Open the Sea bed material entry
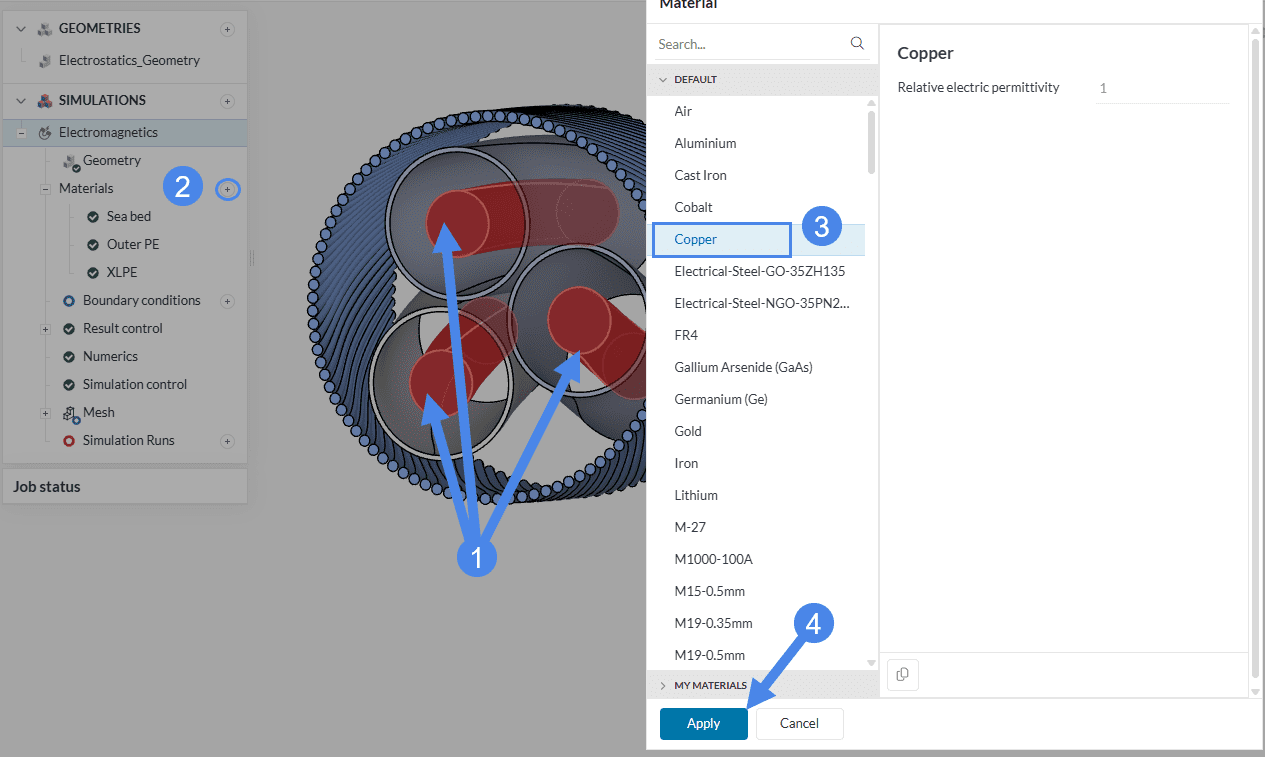 click(128, 217)
